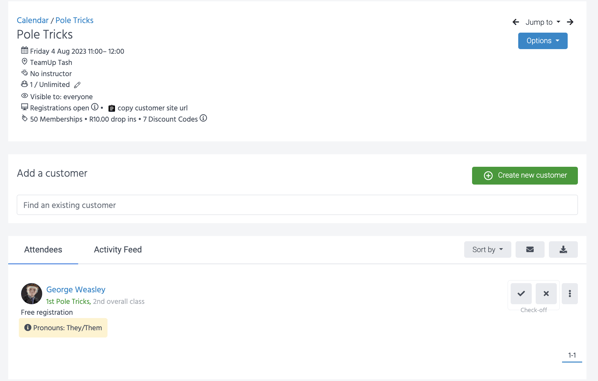Click Create new customer button
The width and height of the screenshot is (598, 381).
click(x=525, y=175)
